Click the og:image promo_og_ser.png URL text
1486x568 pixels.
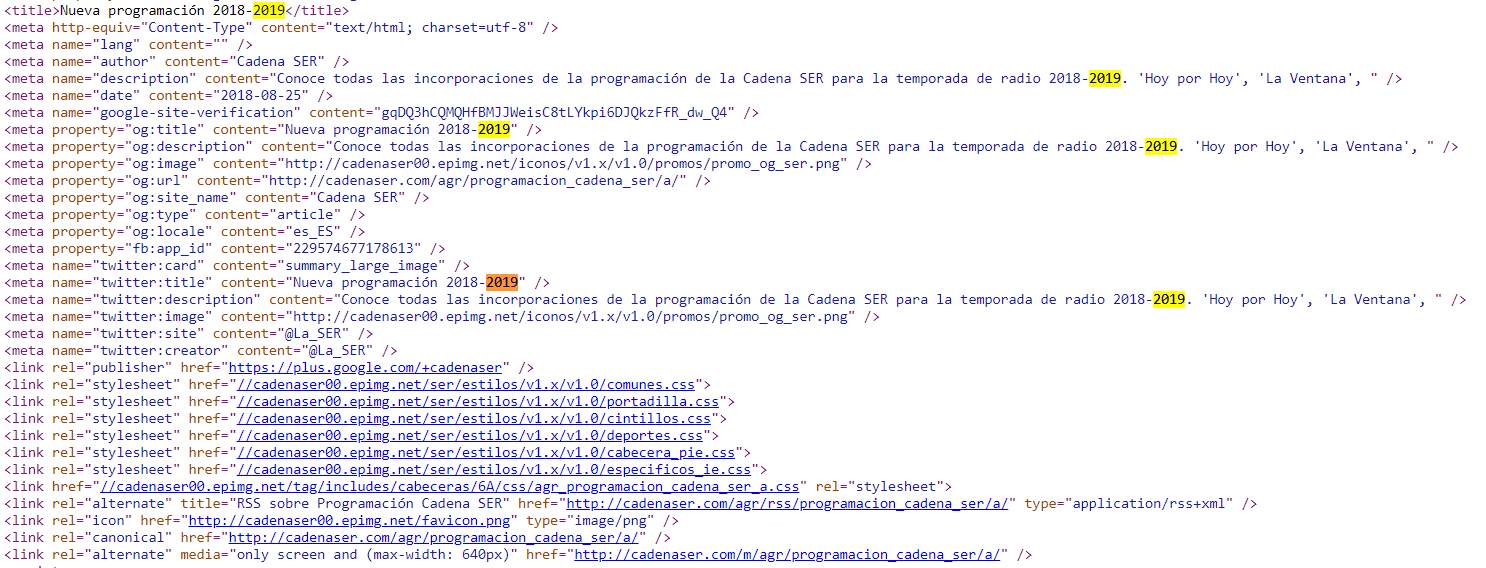566,163
